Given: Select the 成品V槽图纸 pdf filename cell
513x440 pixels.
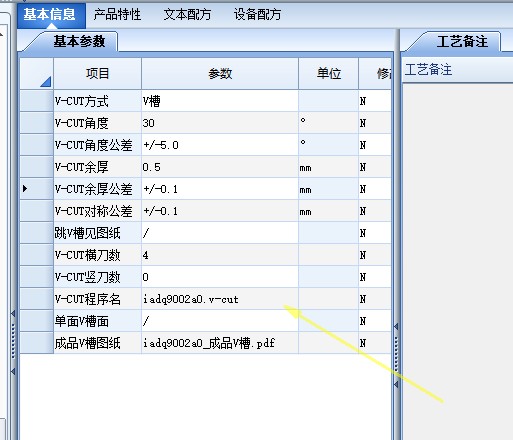Looking at the screenshot, I should coord(220,343).
